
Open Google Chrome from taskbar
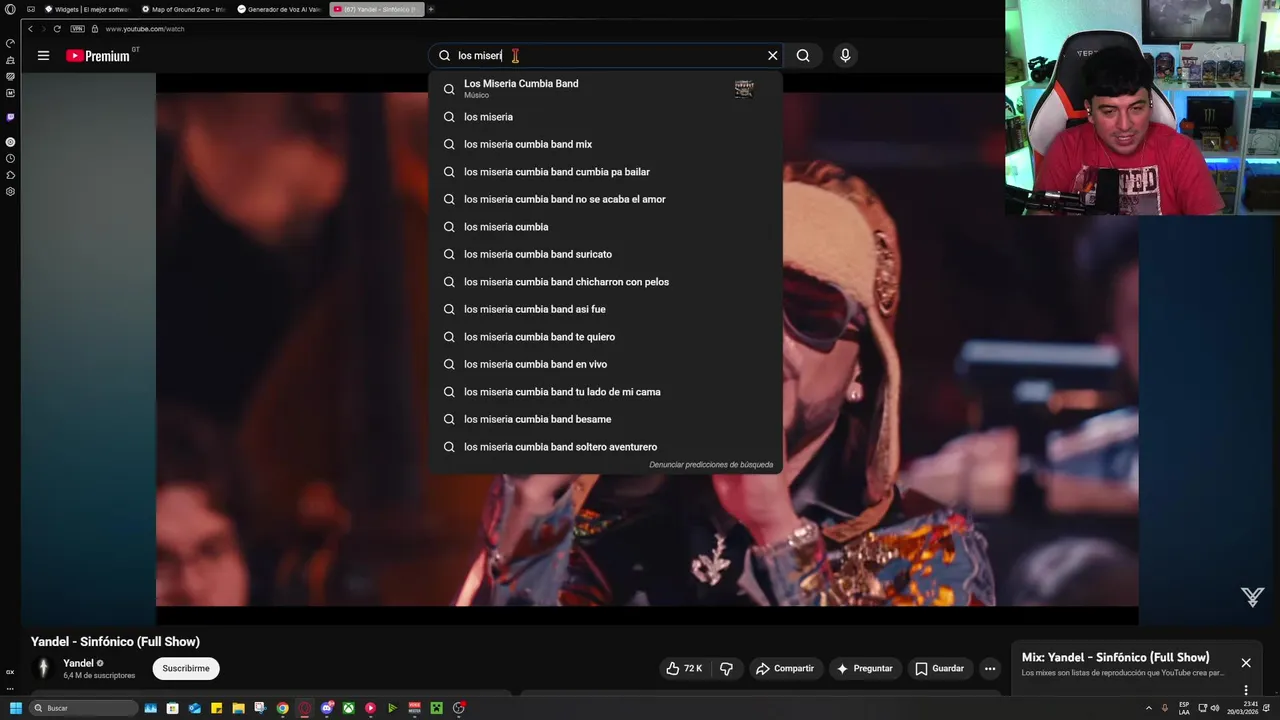283,708
